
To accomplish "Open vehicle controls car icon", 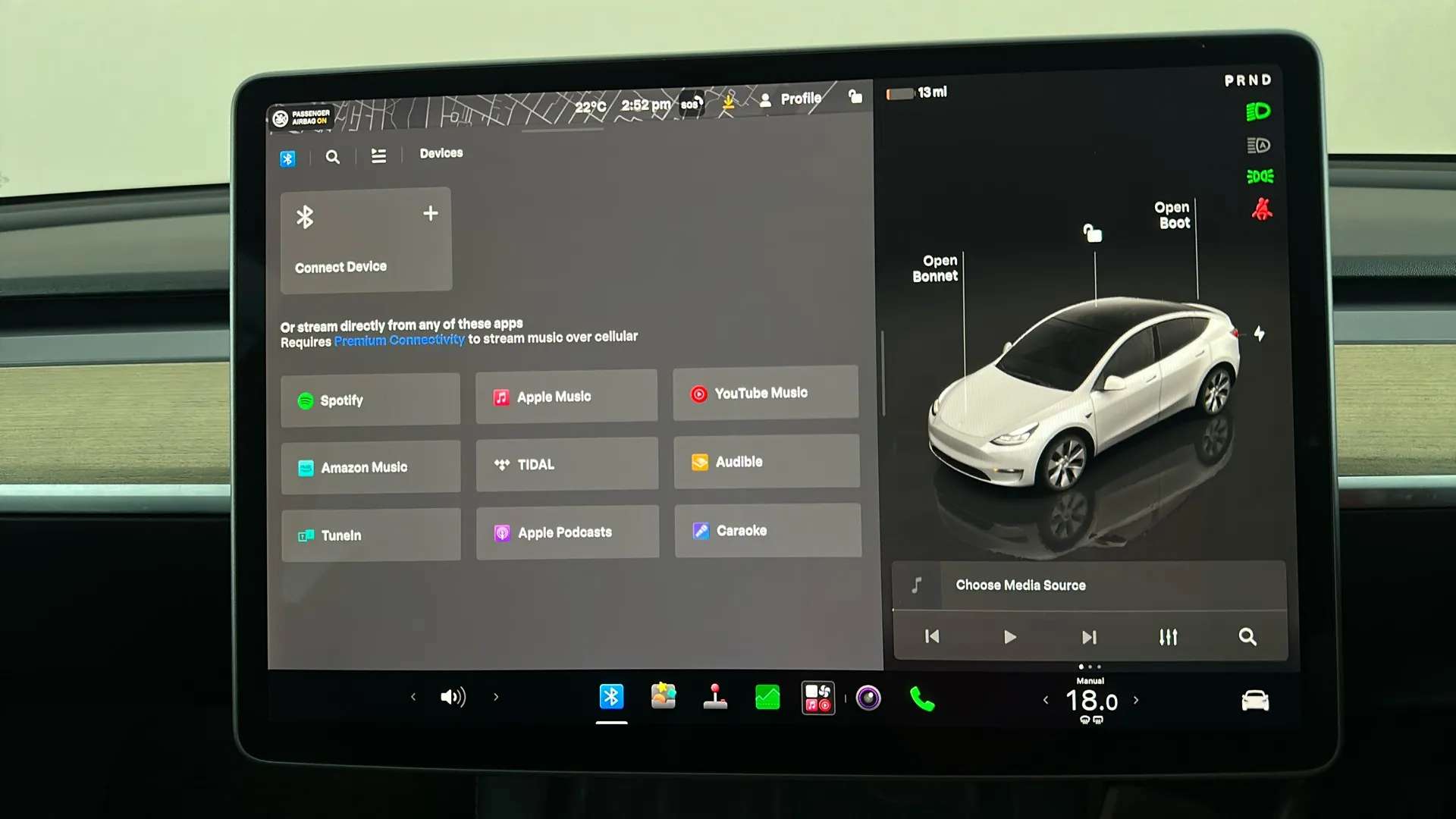I will click(x=1255, y=701).
